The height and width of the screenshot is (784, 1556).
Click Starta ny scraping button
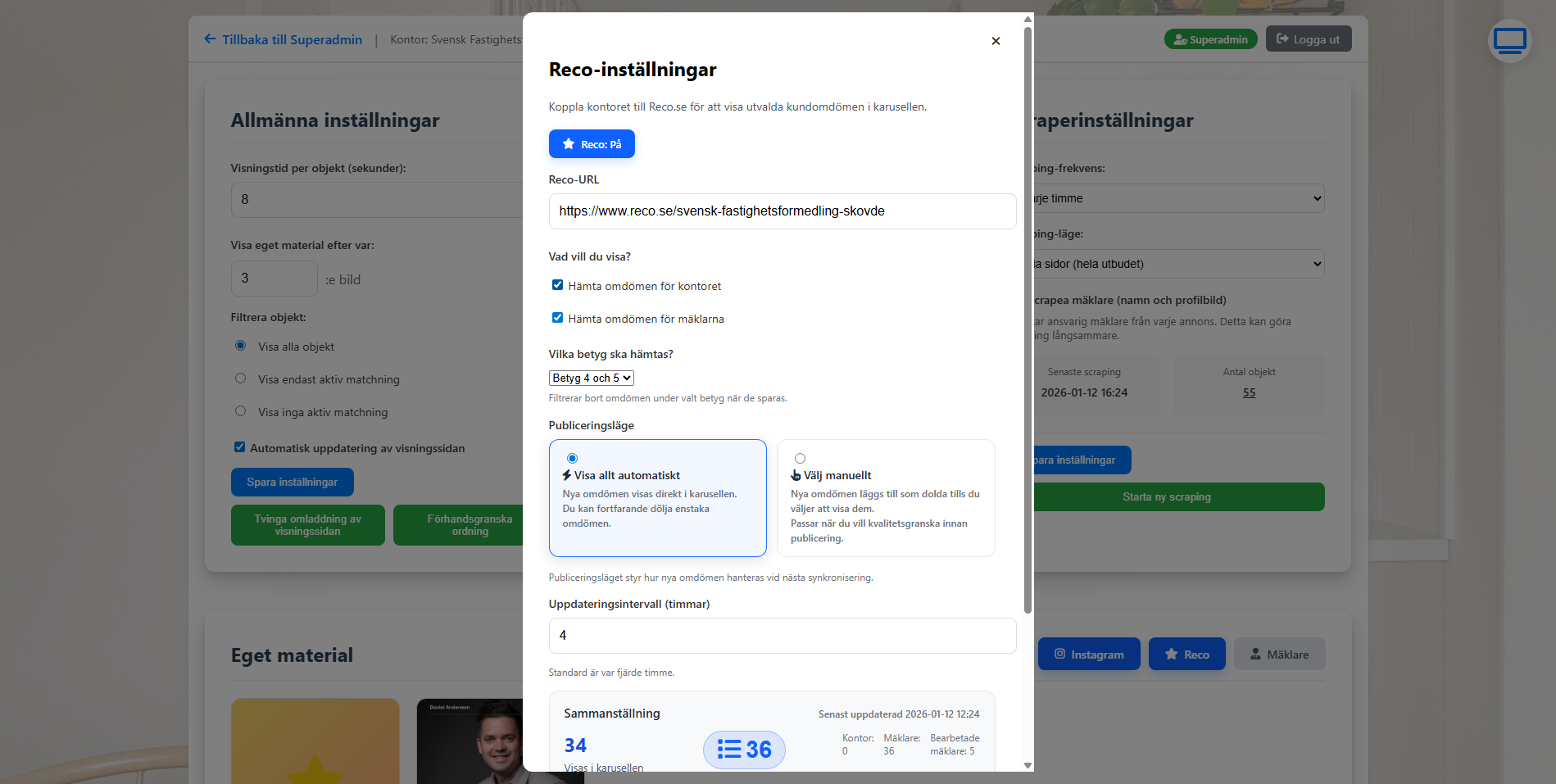[x=1179, y=496]
